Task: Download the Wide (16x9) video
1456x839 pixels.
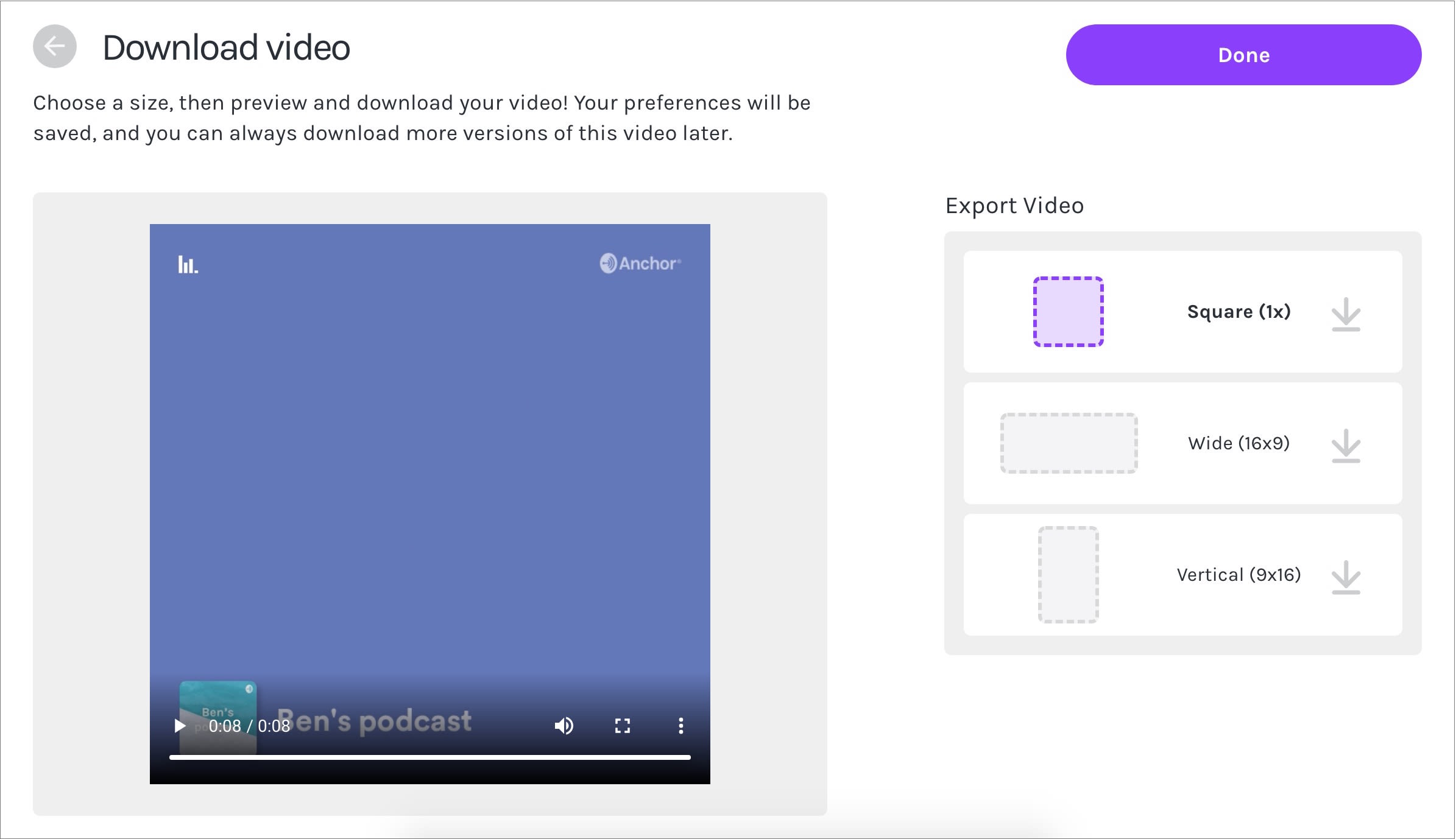Action: pos(1346,446)
